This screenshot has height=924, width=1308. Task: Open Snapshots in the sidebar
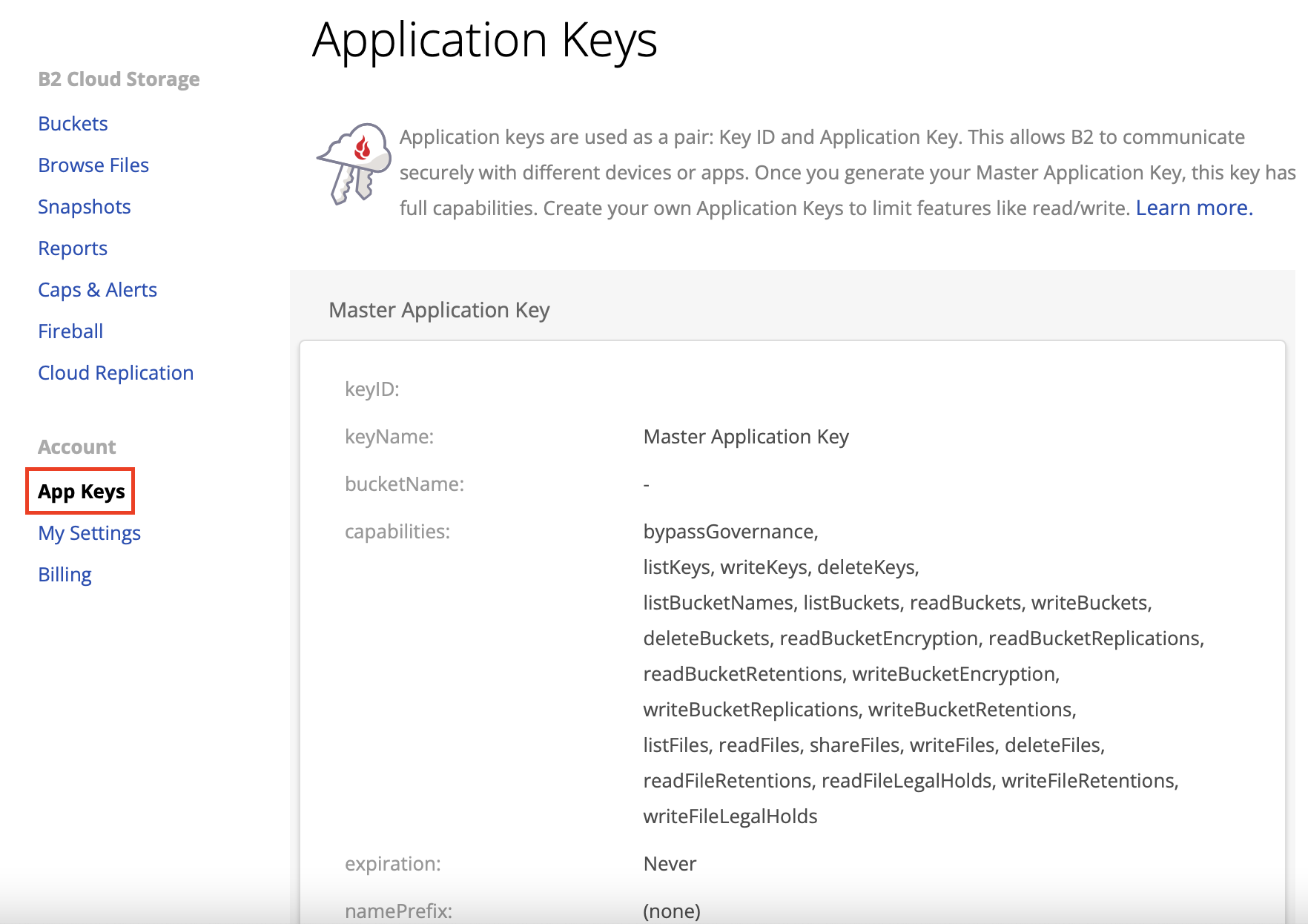coord(84,207)
